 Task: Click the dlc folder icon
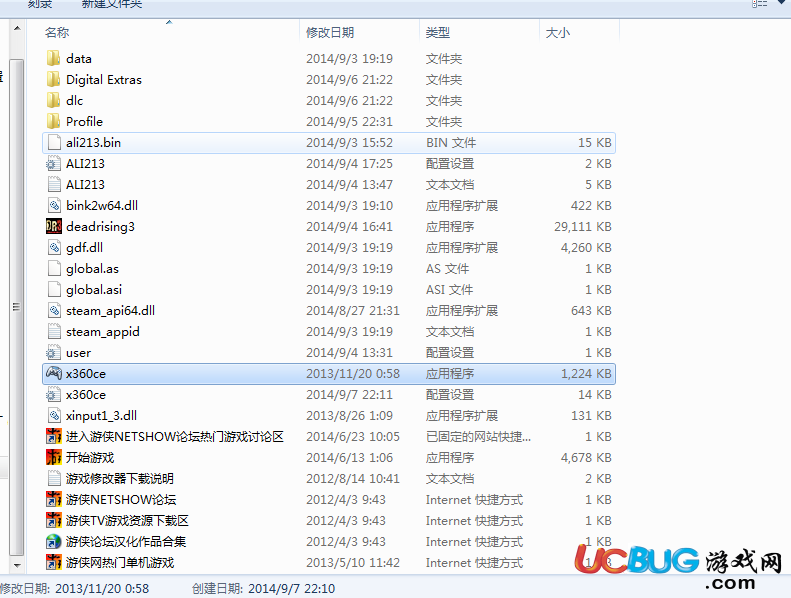tap(53, 100)
